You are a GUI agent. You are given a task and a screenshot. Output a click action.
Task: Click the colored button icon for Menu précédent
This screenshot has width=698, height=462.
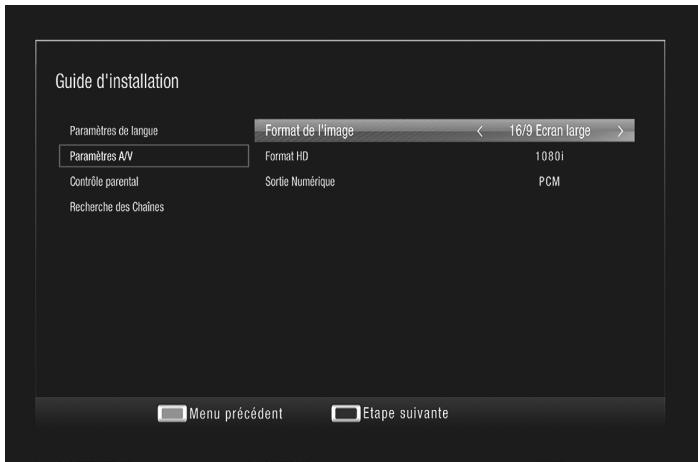172,414
